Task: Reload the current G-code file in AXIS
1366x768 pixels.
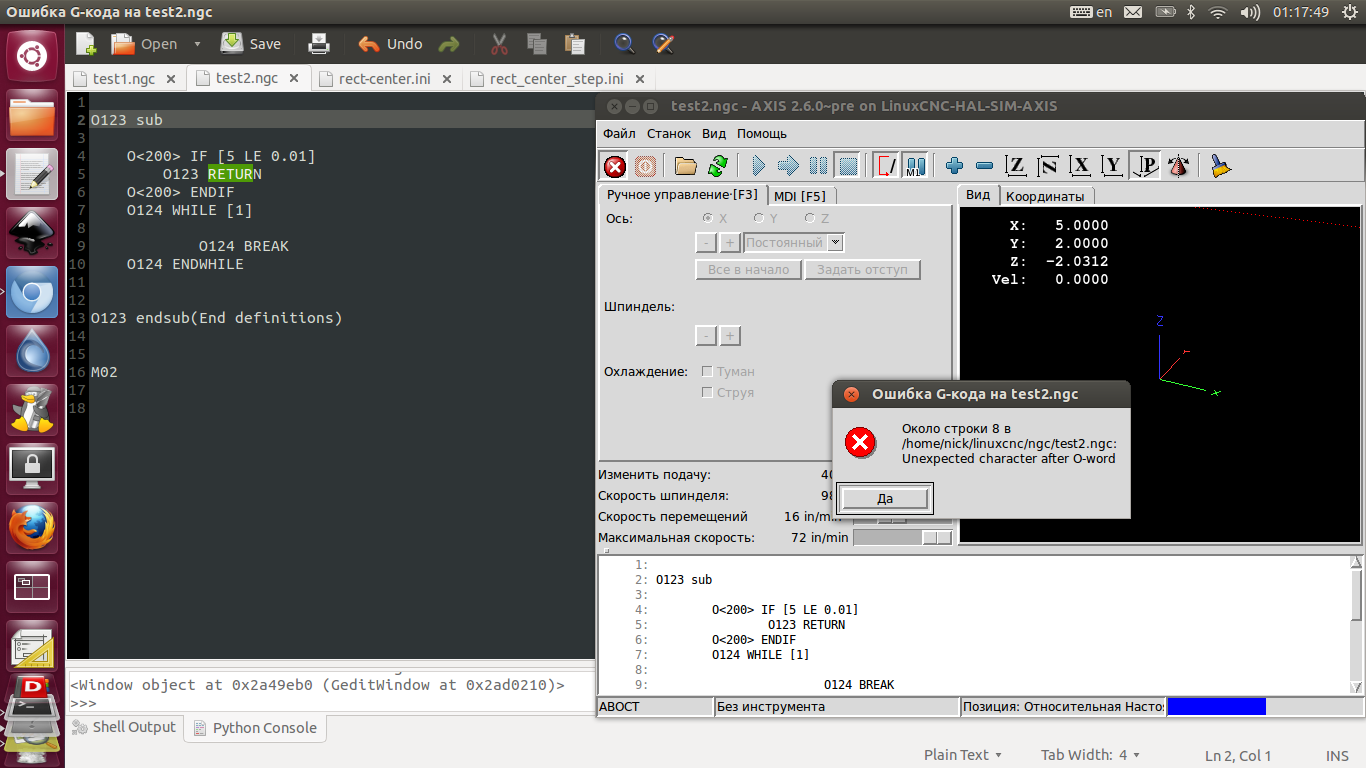Action: tap(717, 166)
